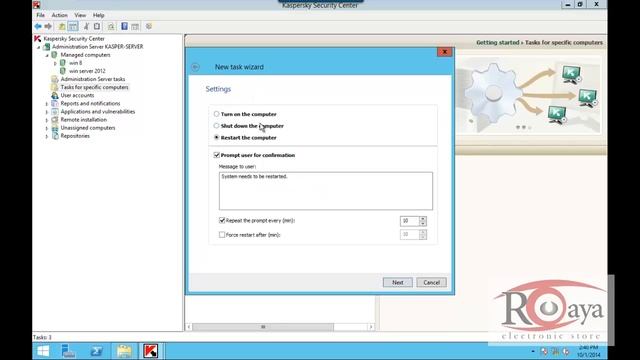Click the User accounts icon

(x=54, y=96)
